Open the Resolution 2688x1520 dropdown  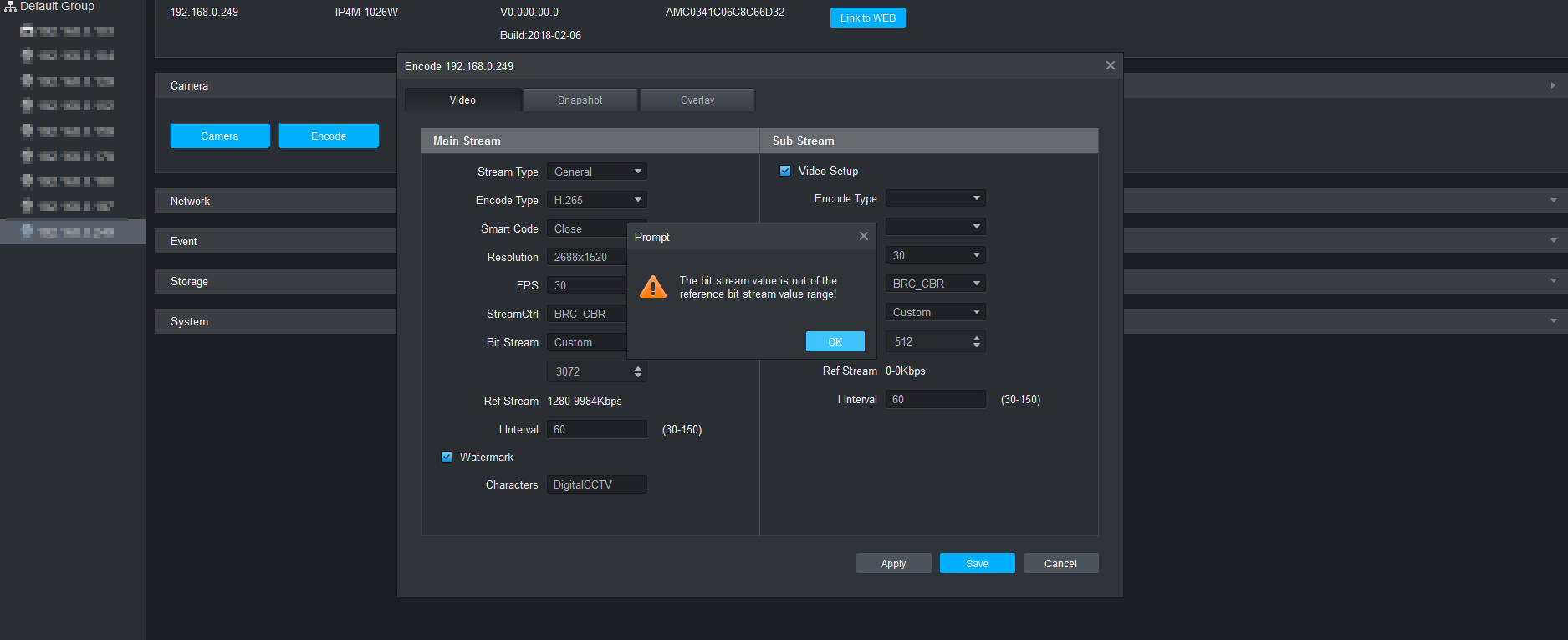(x=587, y=257)
